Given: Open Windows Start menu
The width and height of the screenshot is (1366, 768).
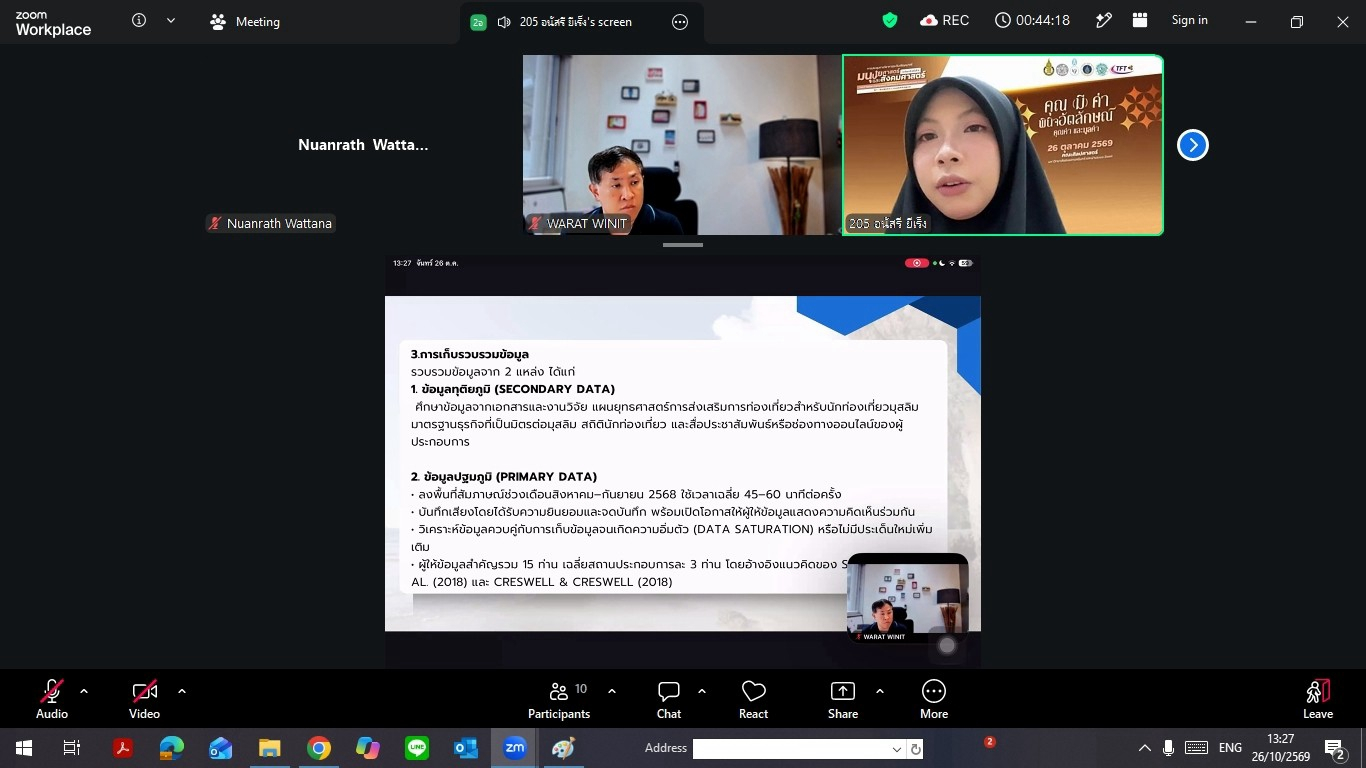Looking at the screenshot, I should tap(23, 748).
